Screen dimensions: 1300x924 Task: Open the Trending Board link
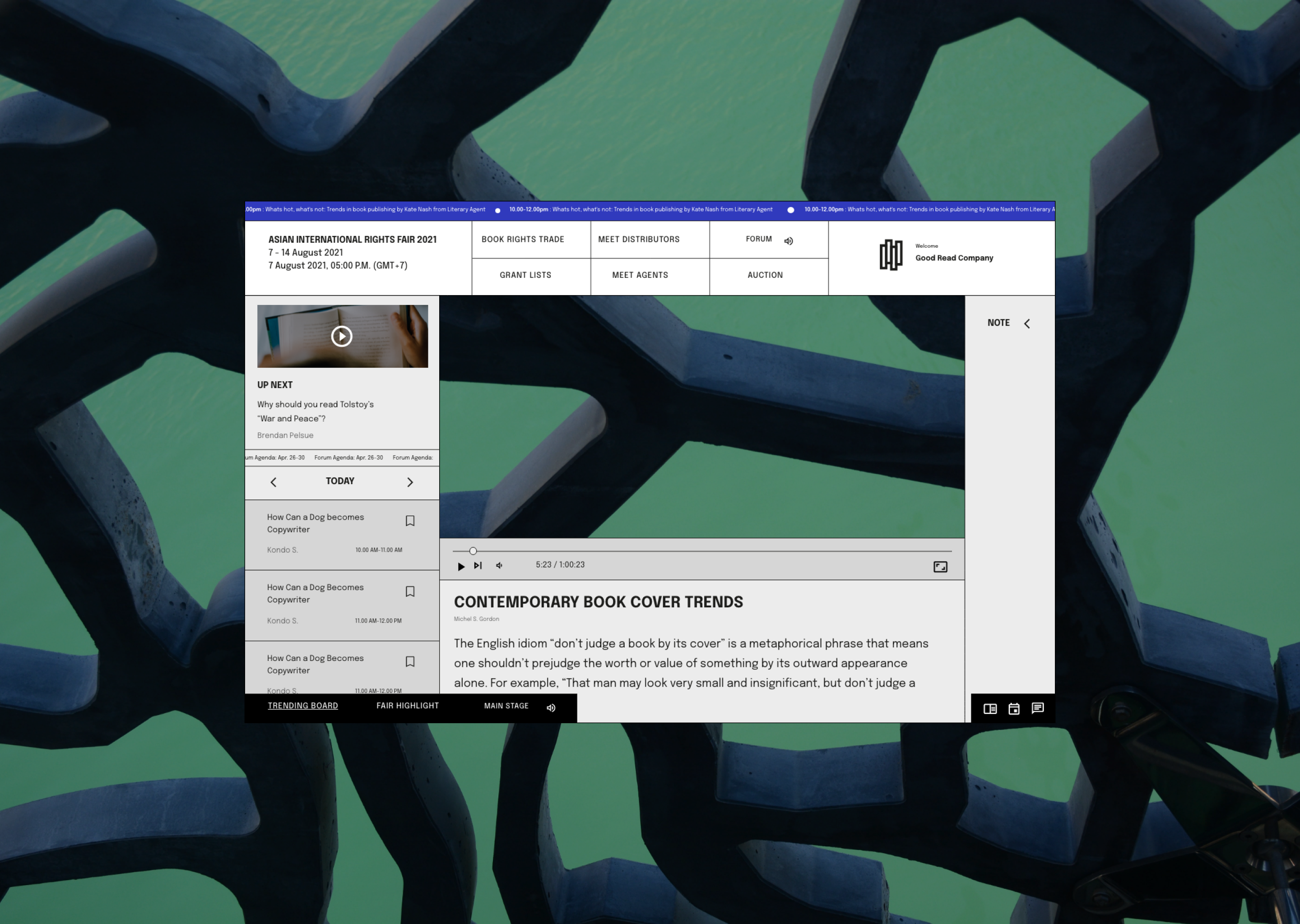pyautogui.click(x=303, y=706)
